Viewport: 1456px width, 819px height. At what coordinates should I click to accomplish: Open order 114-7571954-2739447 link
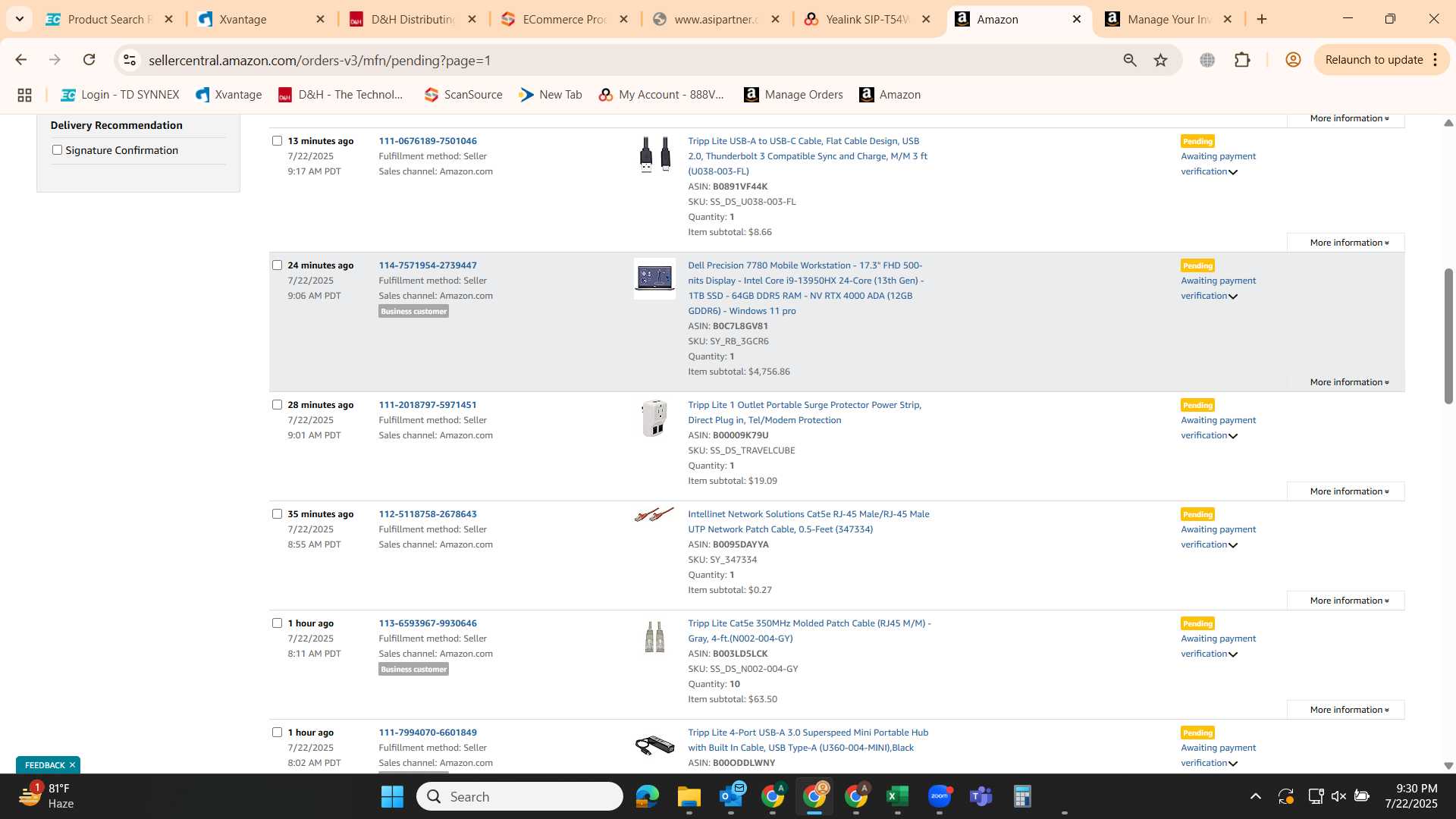point(428,265)
